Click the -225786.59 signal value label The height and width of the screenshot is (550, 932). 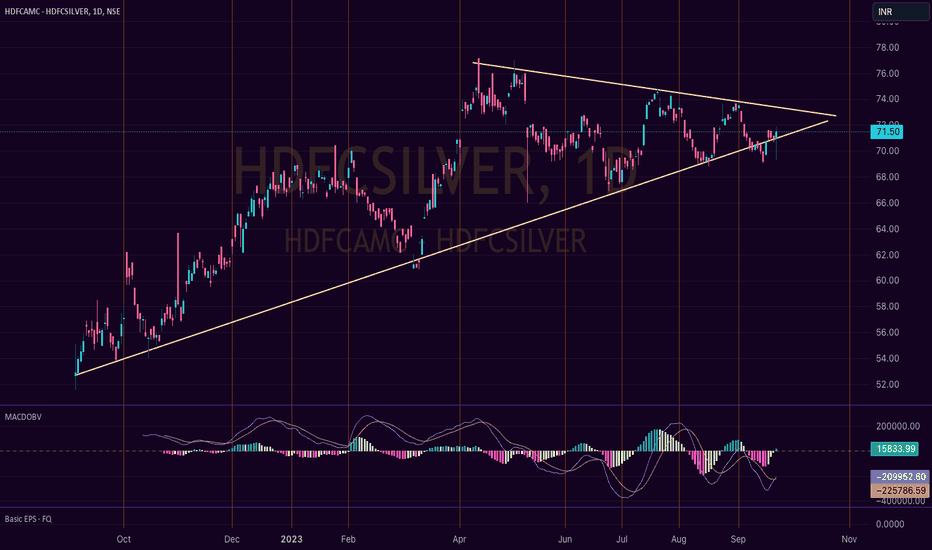899,491
